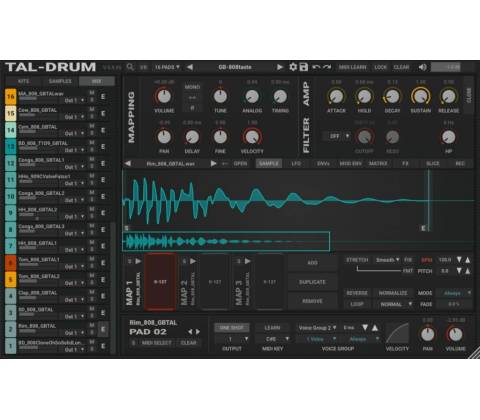Preview MAP 2 with its play arrow
This screenshot has width=480, height=420.
point(193,261)
